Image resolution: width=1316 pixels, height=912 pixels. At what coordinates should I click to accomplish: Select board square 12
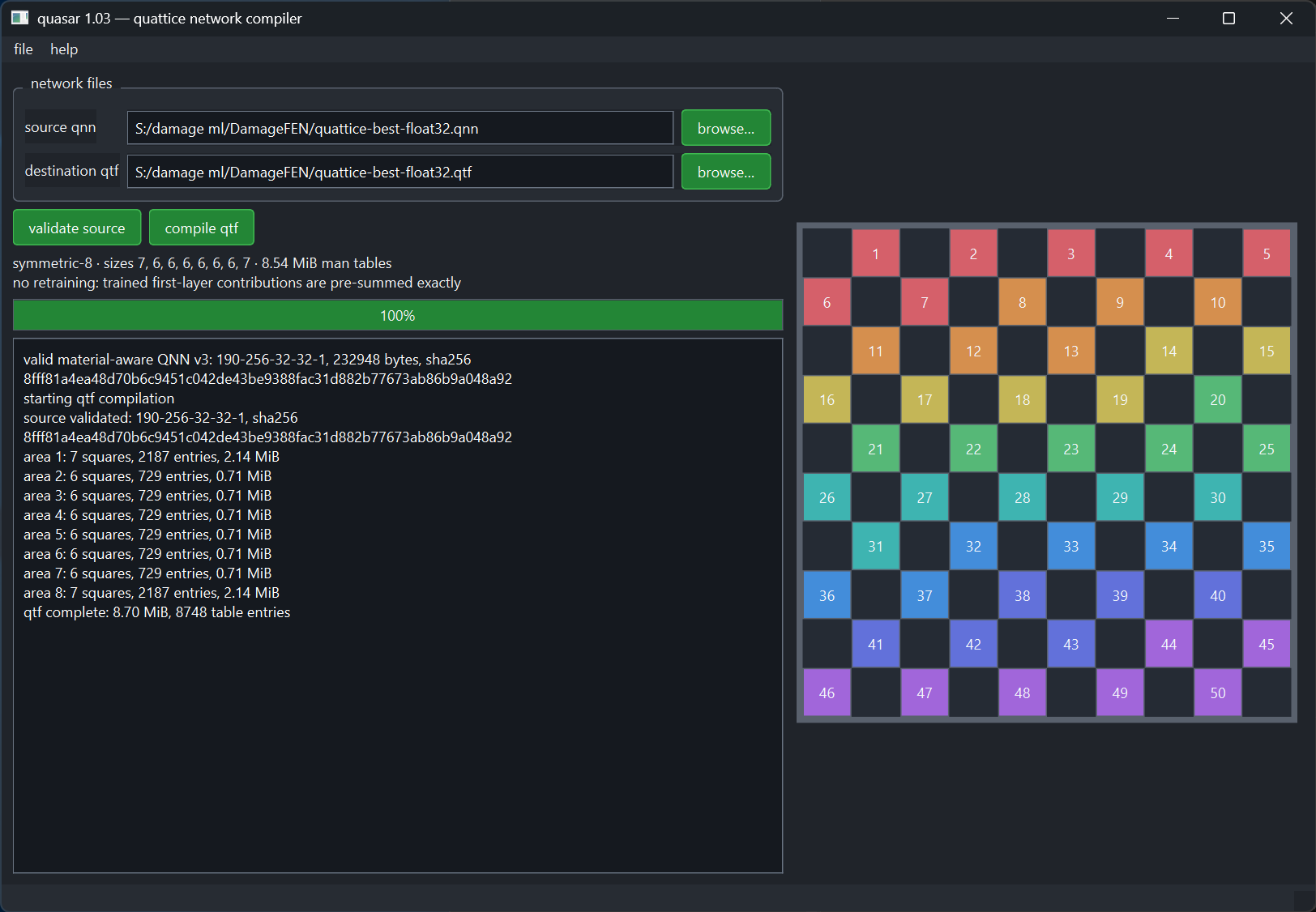click(x=973, y=351)
